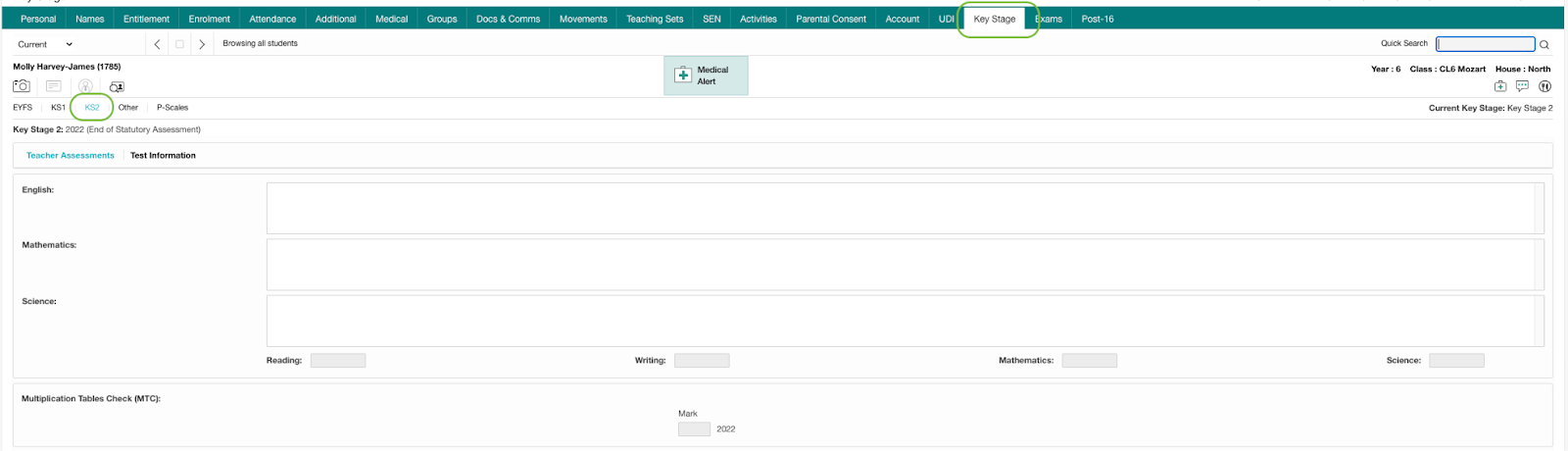
Task: Open the speech bubble comments icon
Action: (x=1522, y=86)
